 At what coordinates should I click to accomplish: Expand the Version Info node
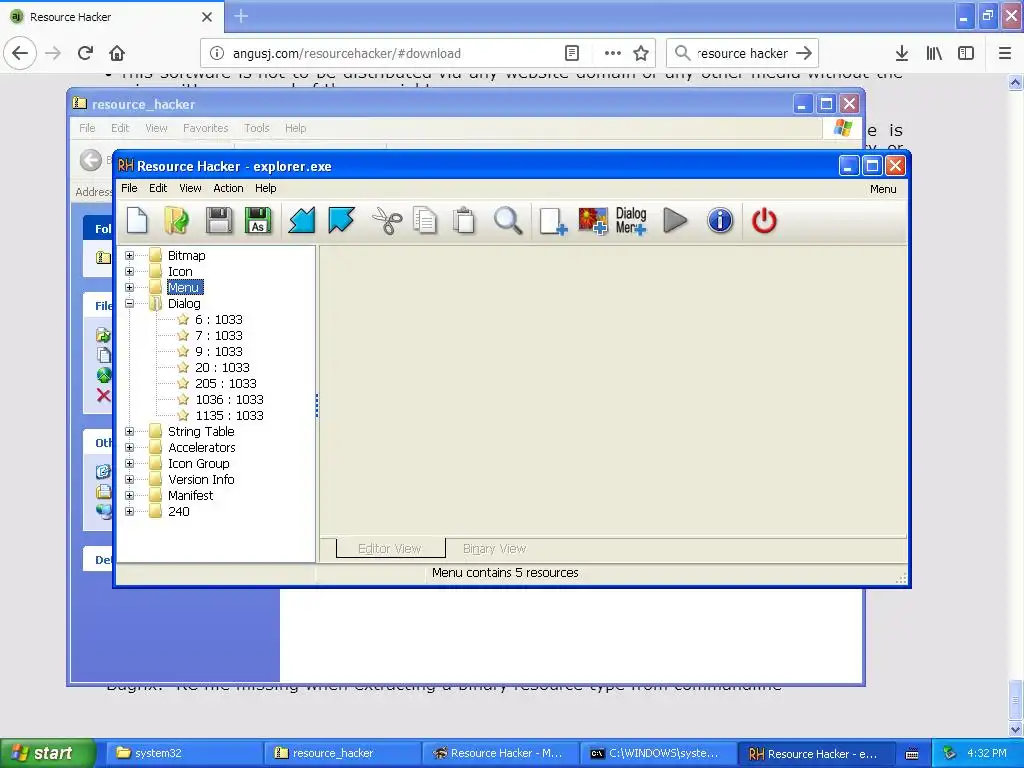tap(129, 479)
